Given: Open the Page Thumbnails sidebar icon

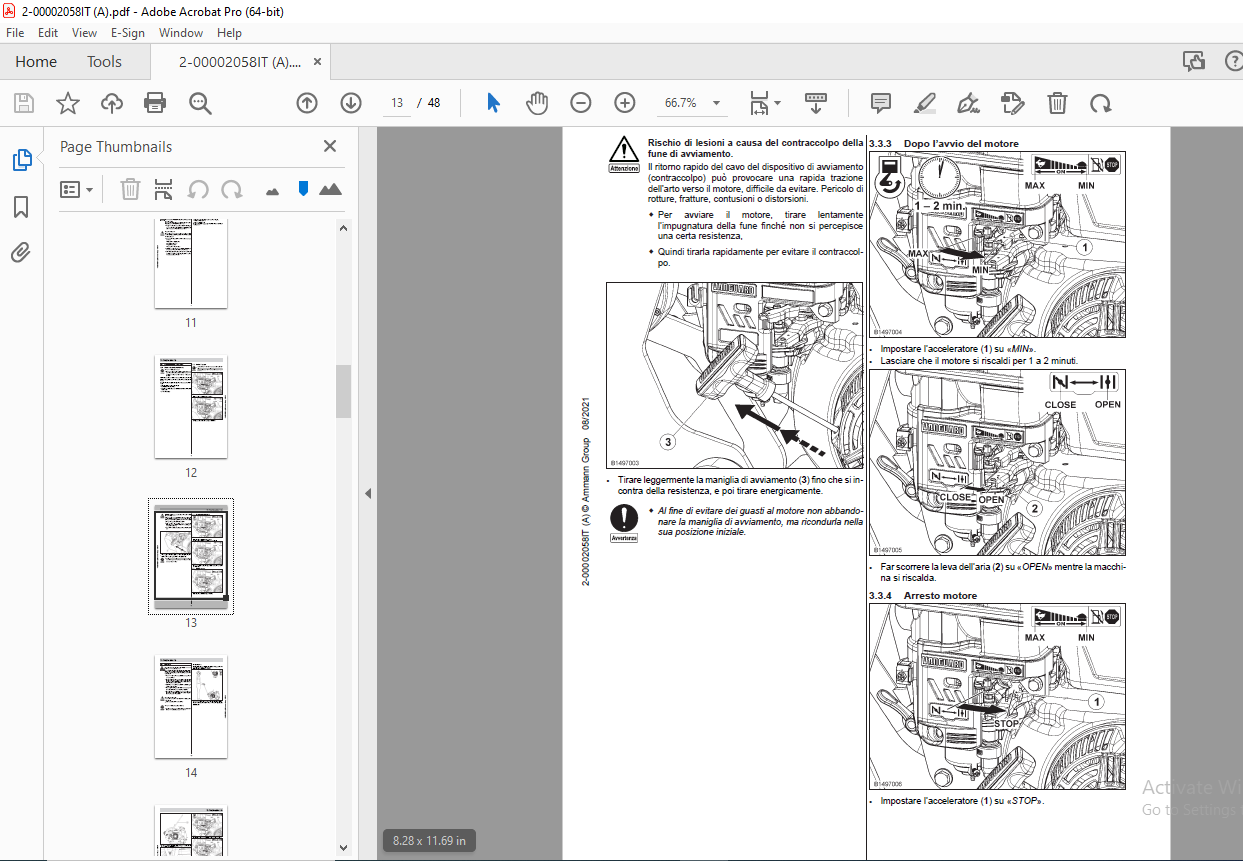Looking at the screenshot, I should click(x=21, y=160).
